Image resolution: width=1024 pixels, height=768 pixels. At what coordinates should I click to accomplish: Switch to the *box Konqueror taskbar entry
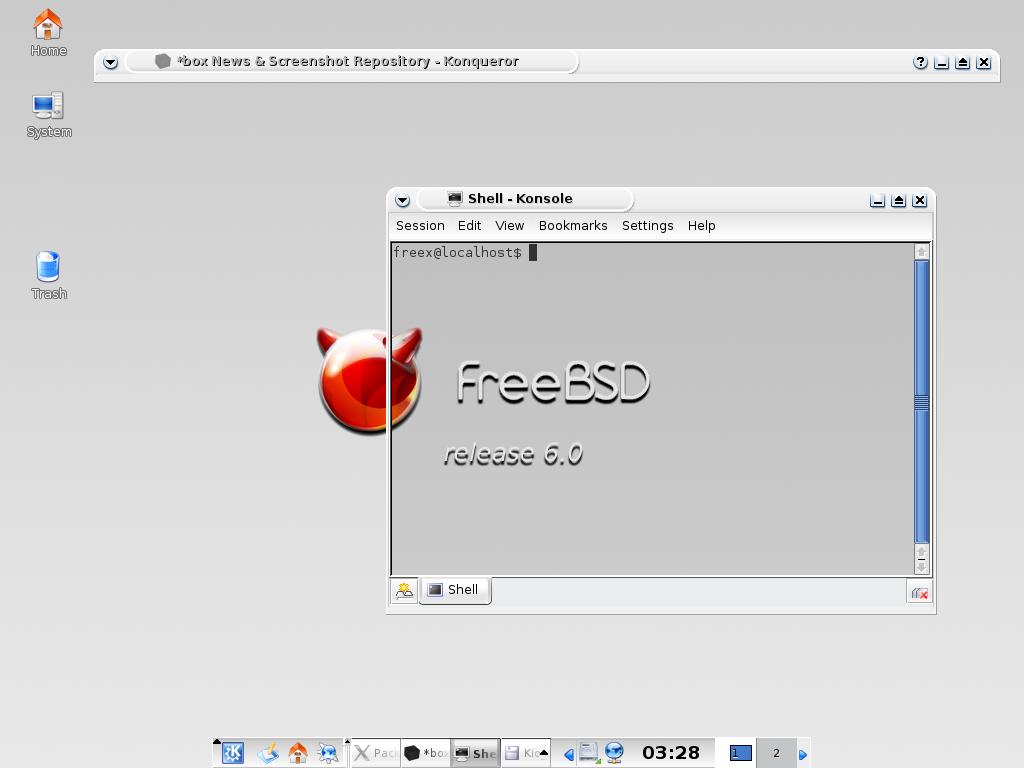426,753
